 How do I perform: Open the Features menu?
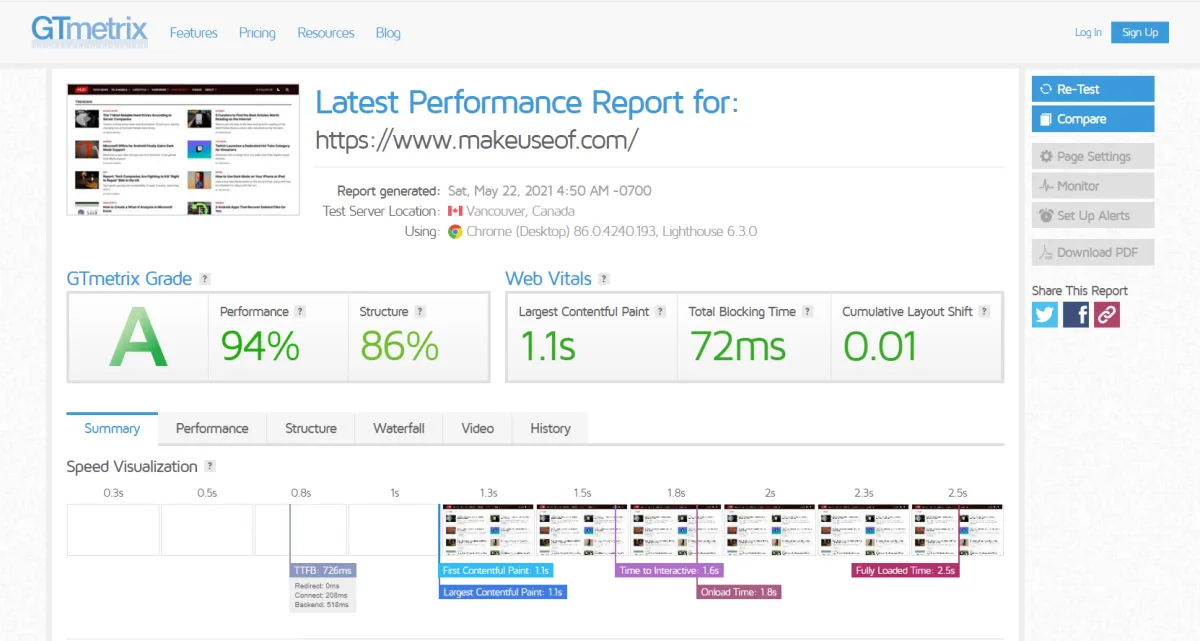(194, 33)
